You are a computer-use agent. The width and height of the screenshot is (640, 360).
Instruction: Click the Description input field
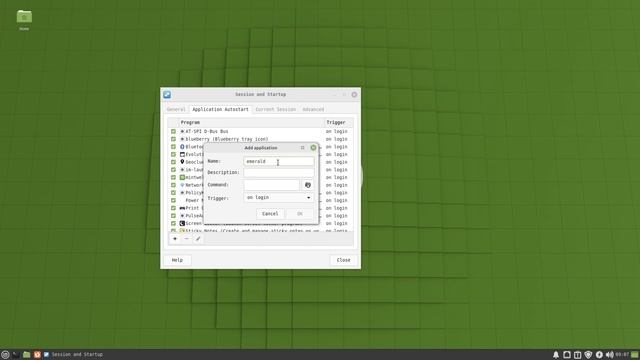click(279, 172)
